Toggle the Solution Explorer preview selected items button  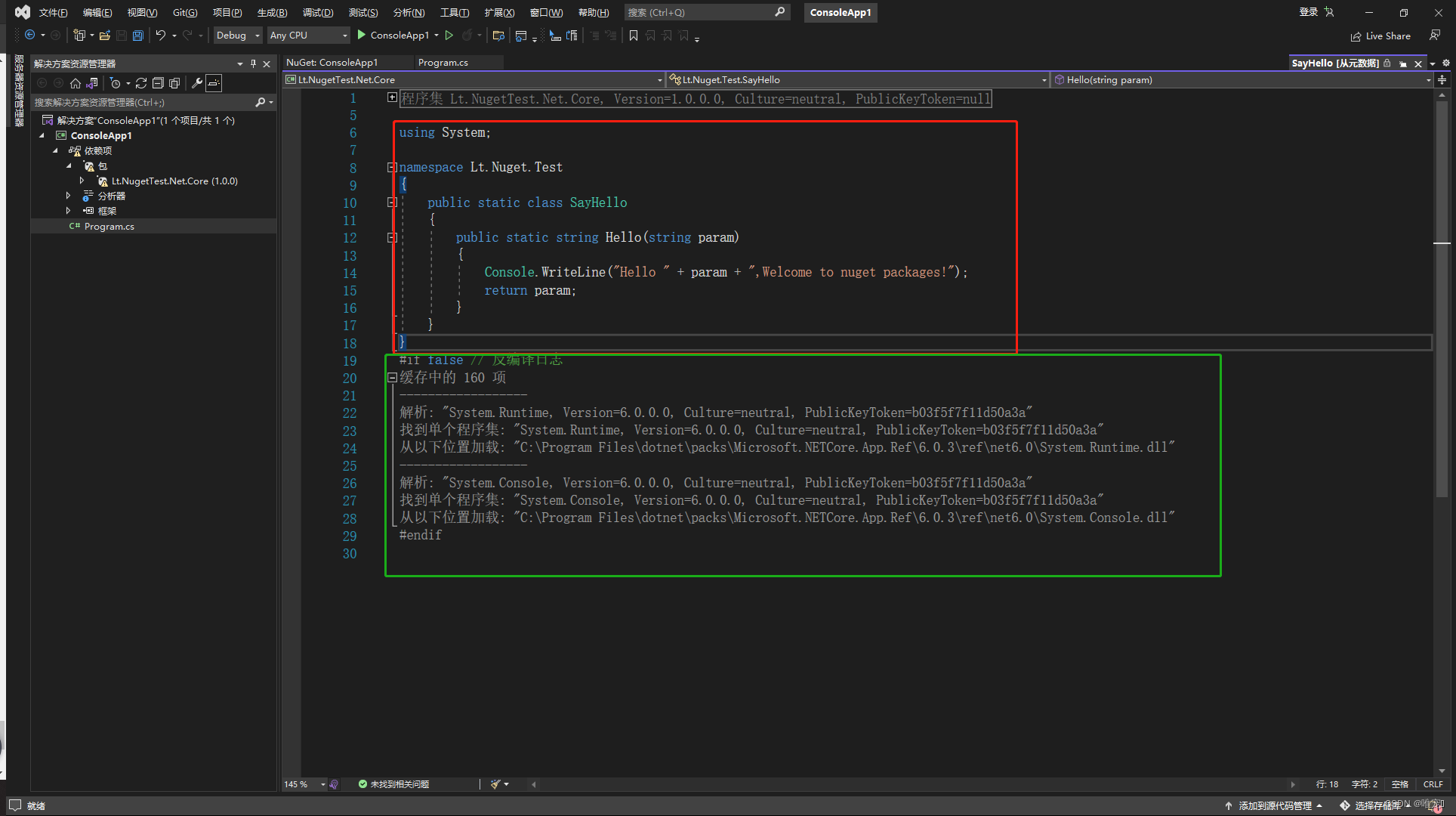pyautogui.click(x=214, y=83)
